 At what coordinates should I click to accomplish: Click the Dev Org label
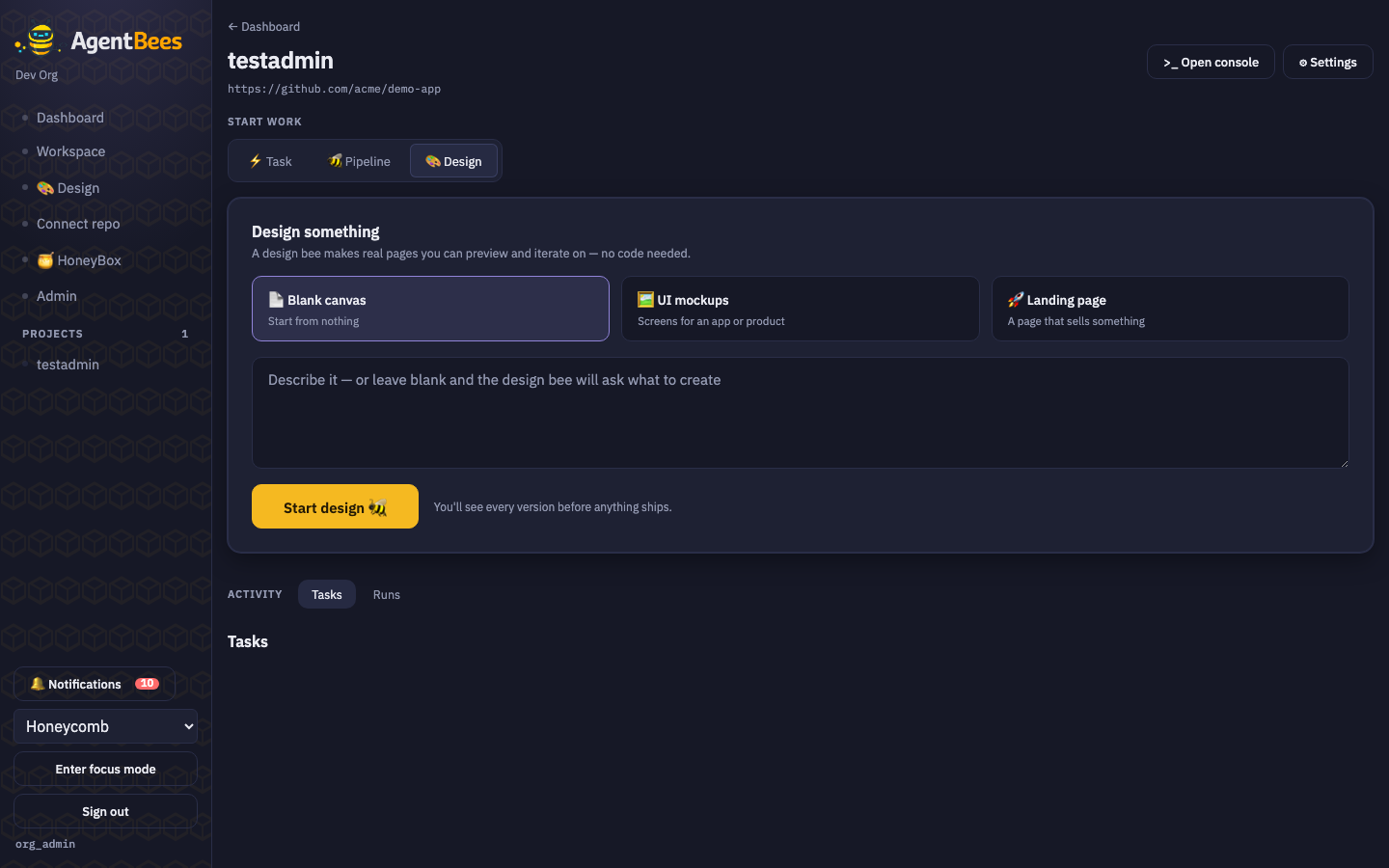coord(37,75)
